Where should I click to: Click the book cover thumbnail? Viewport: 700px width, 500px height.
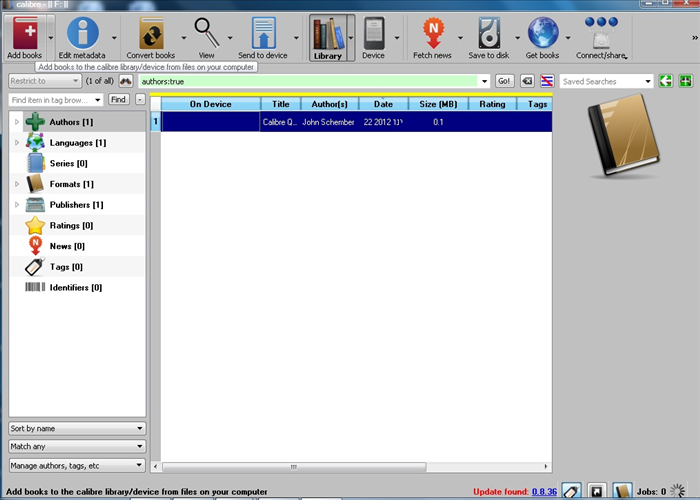623,135
